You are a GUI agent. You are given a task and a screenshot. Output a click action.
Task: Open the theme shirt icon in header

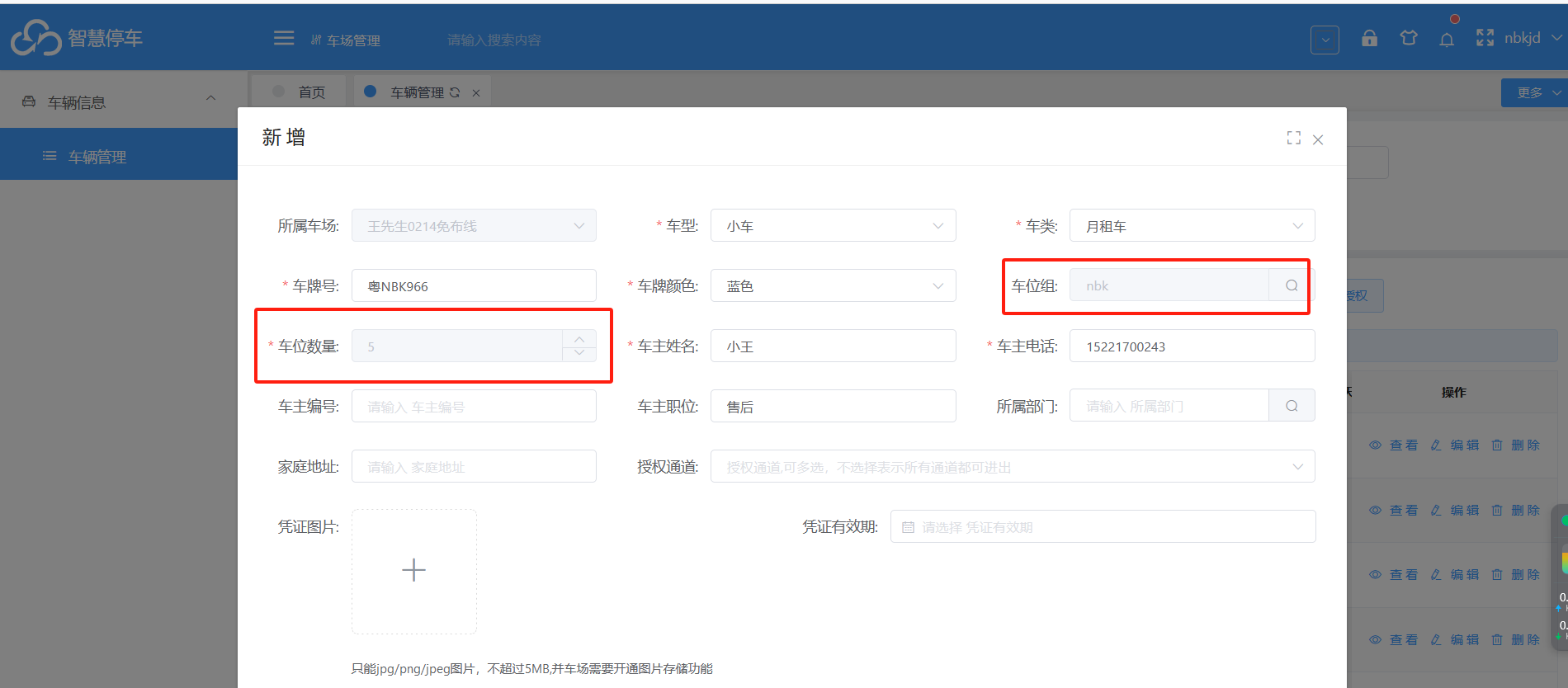pyautogui.click(x=1409, y=38)
